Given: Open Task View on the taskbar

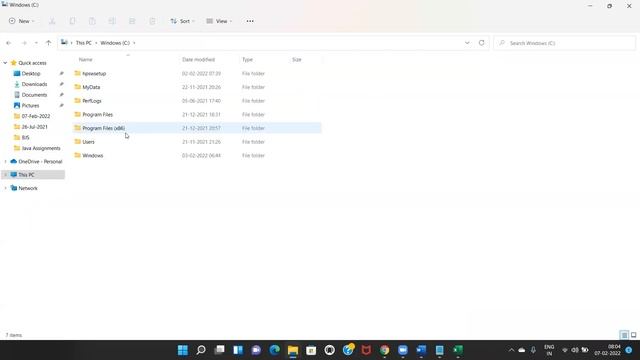Looking at the screenshot, I should coord(220,350).
